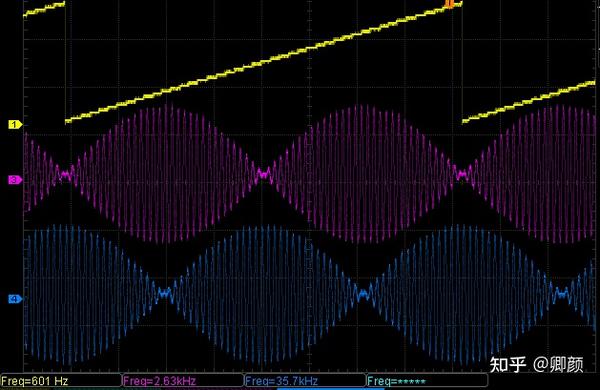The image size is (600, 390).
Task: Click the leftmost null of magenta waveform
Action: (66, 175)
